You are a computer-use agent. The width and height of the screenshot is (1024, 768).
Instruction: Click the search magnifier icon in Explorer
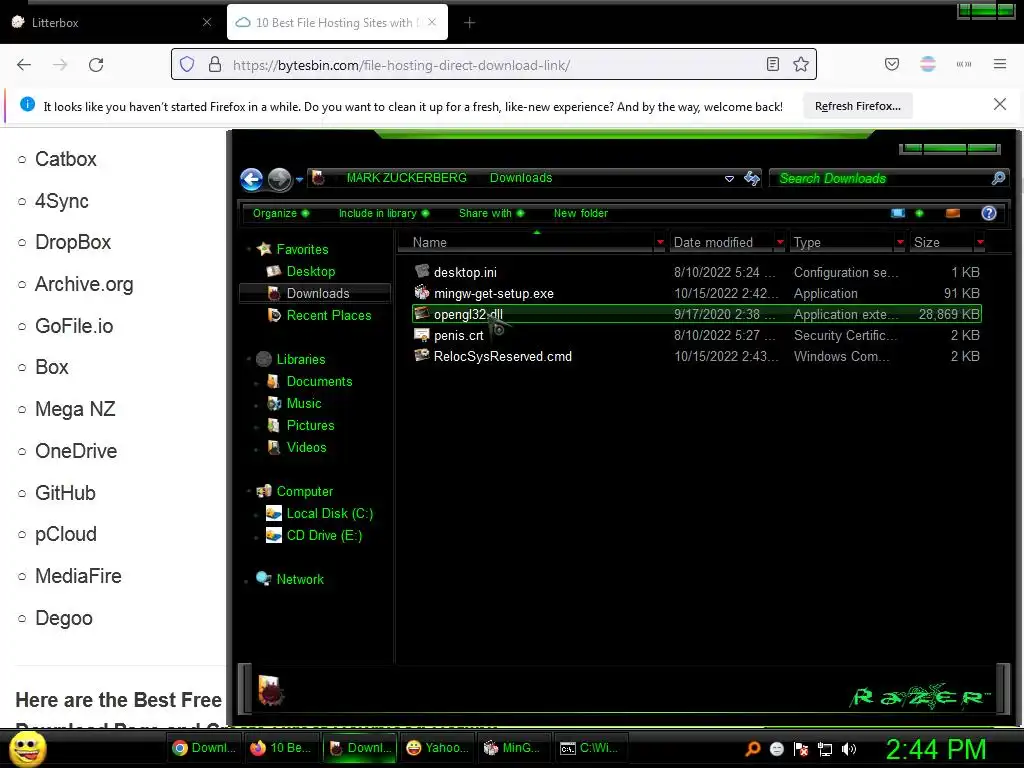click(998, 178)
